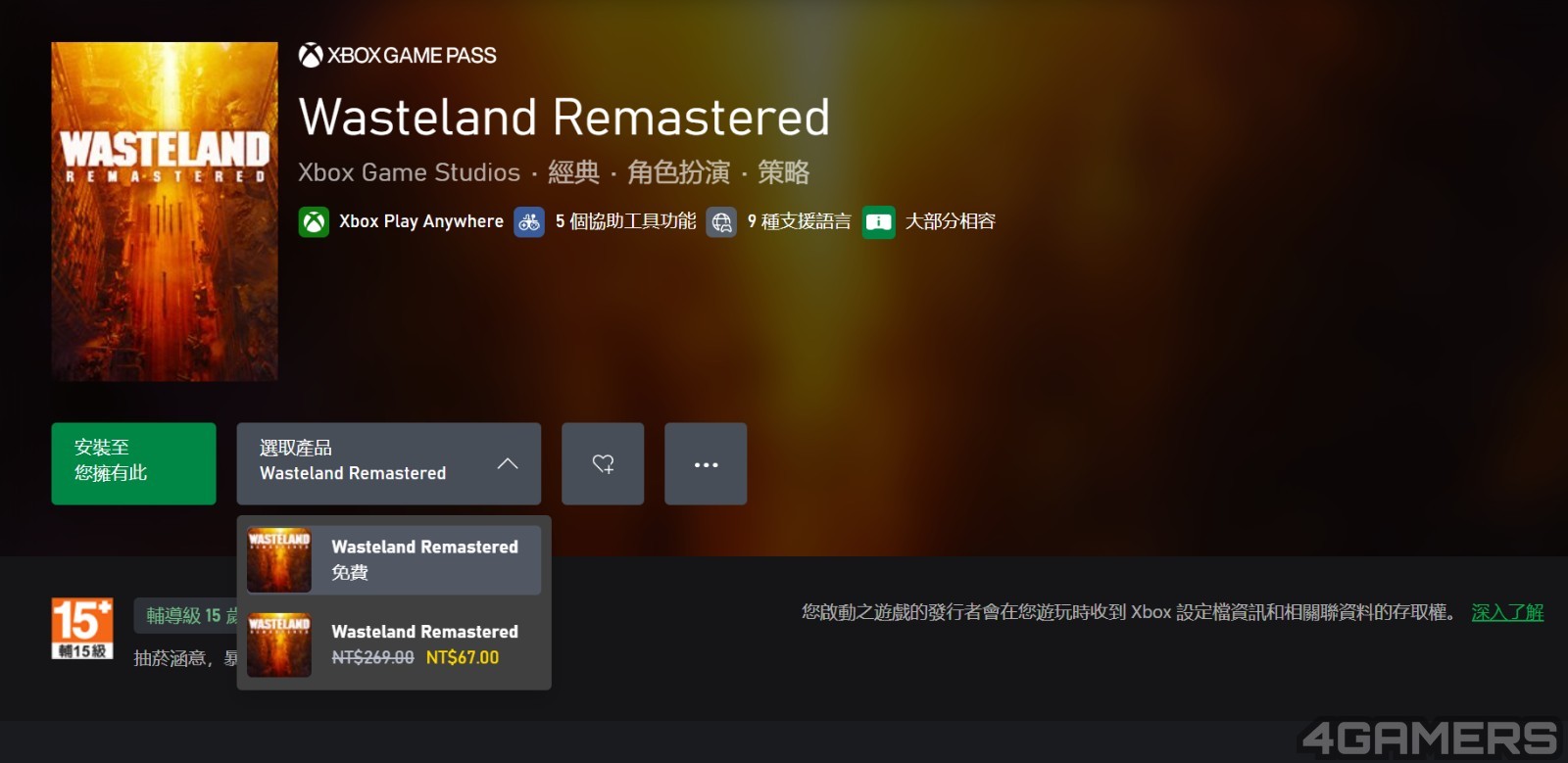Click the 9 種支援語言 label
This screenshot has height=763, width=1568.
(x=799, y=222)
